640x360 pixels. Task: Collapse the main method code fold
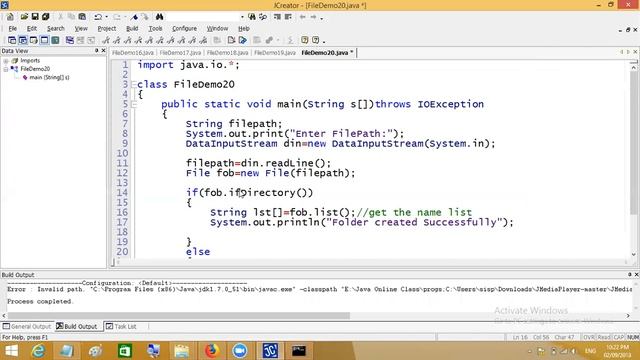pos(134,104)
